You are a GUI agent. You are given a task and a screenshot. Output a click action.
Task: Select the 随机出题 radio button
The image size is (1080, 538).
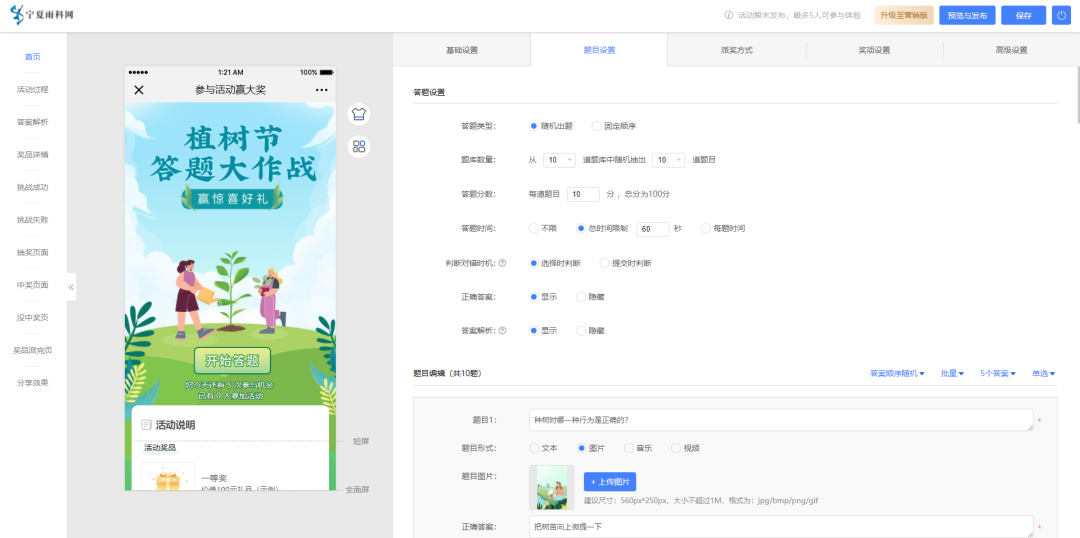point(533,126)
